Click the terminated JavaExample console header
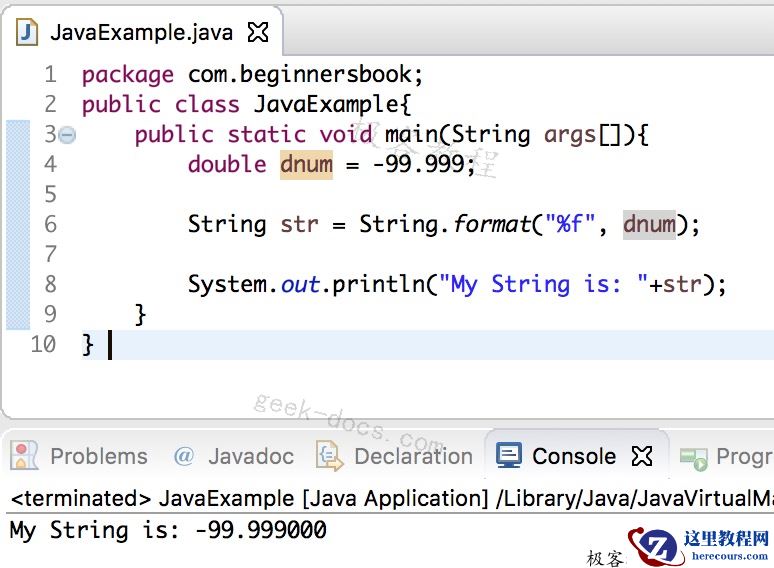The image size is (774, 568). pyautogui.click(x=392, y=498)
